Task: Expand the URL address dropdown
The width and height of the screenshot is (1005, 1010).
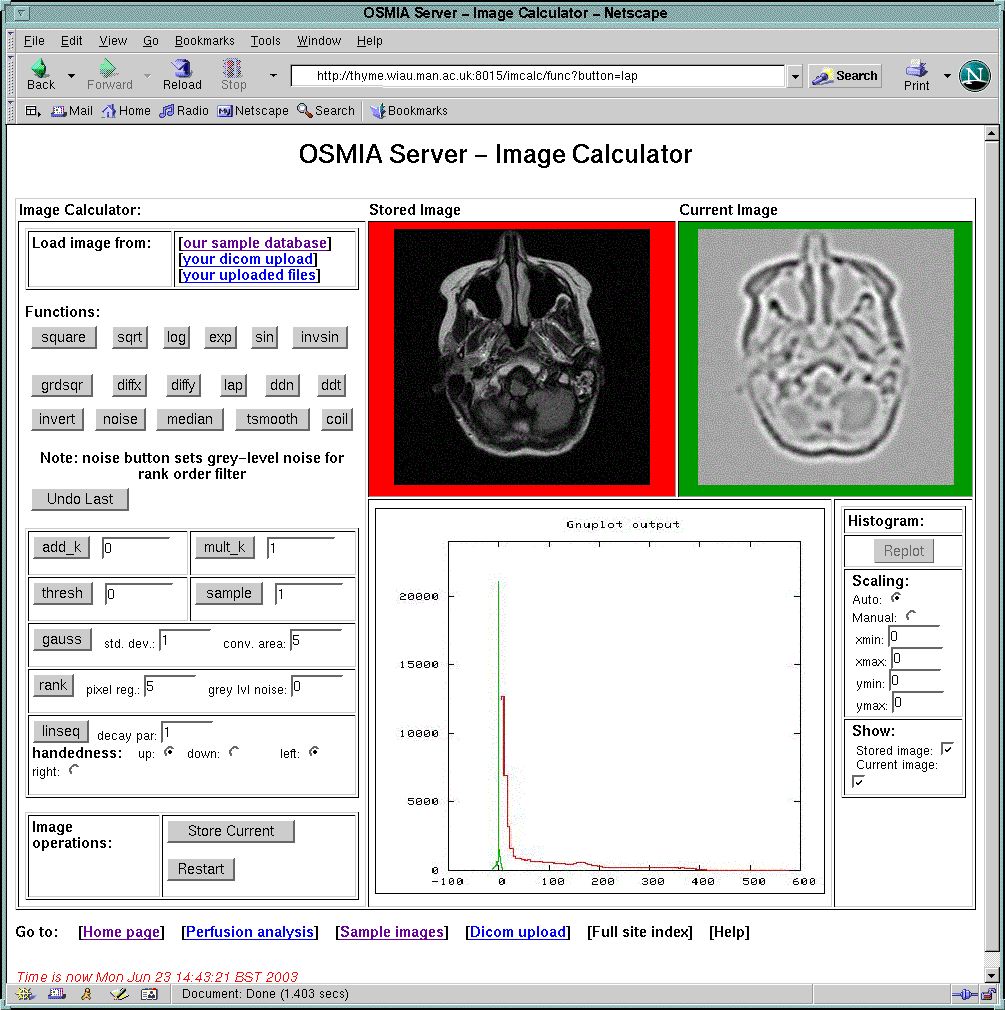Action: click(795, 77)
